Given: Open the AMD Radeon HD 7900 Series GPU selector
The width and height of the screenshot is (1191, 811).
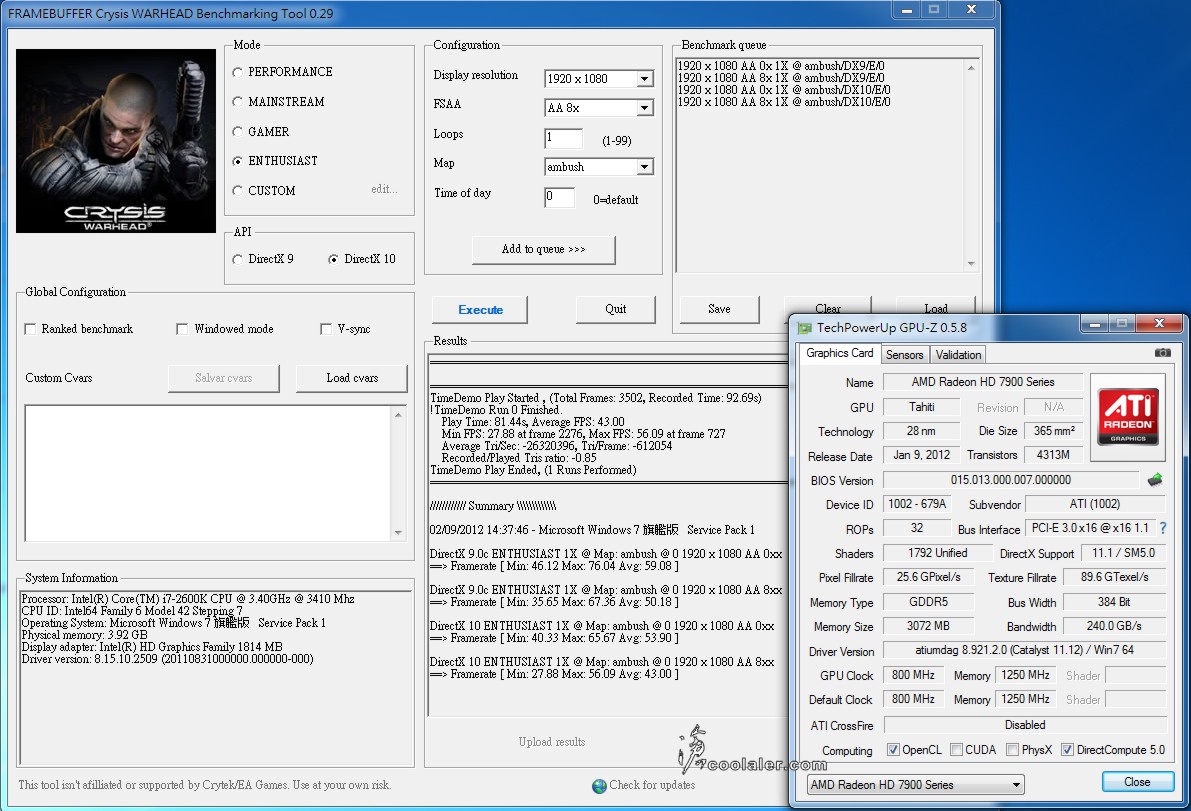Looking at the screenshot, I should [915, 784].
